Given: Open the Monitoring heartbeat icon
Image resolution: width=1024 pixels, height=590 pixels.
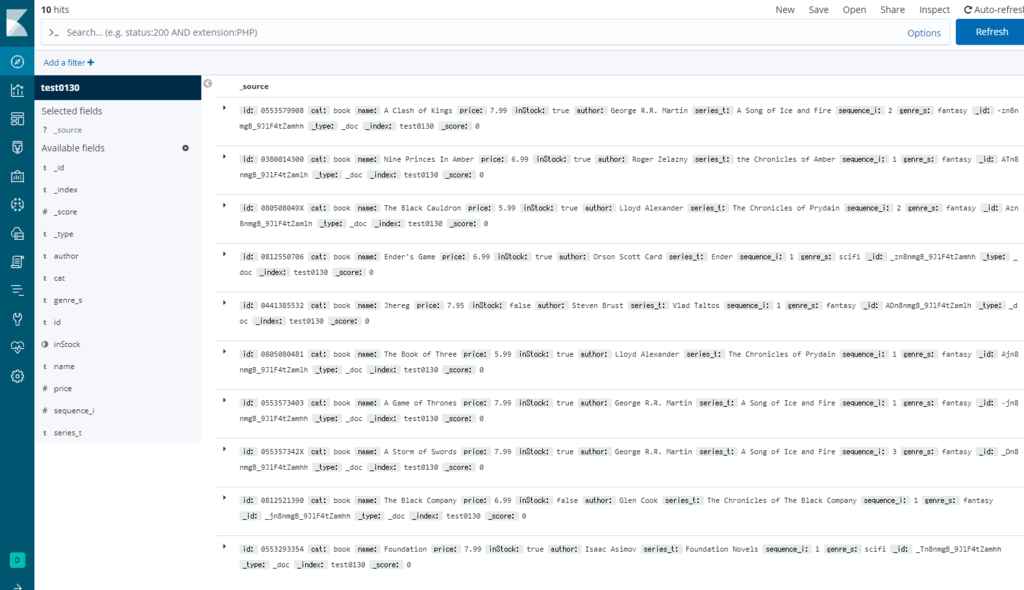Looking at the screenshot, I should (17, 348).
